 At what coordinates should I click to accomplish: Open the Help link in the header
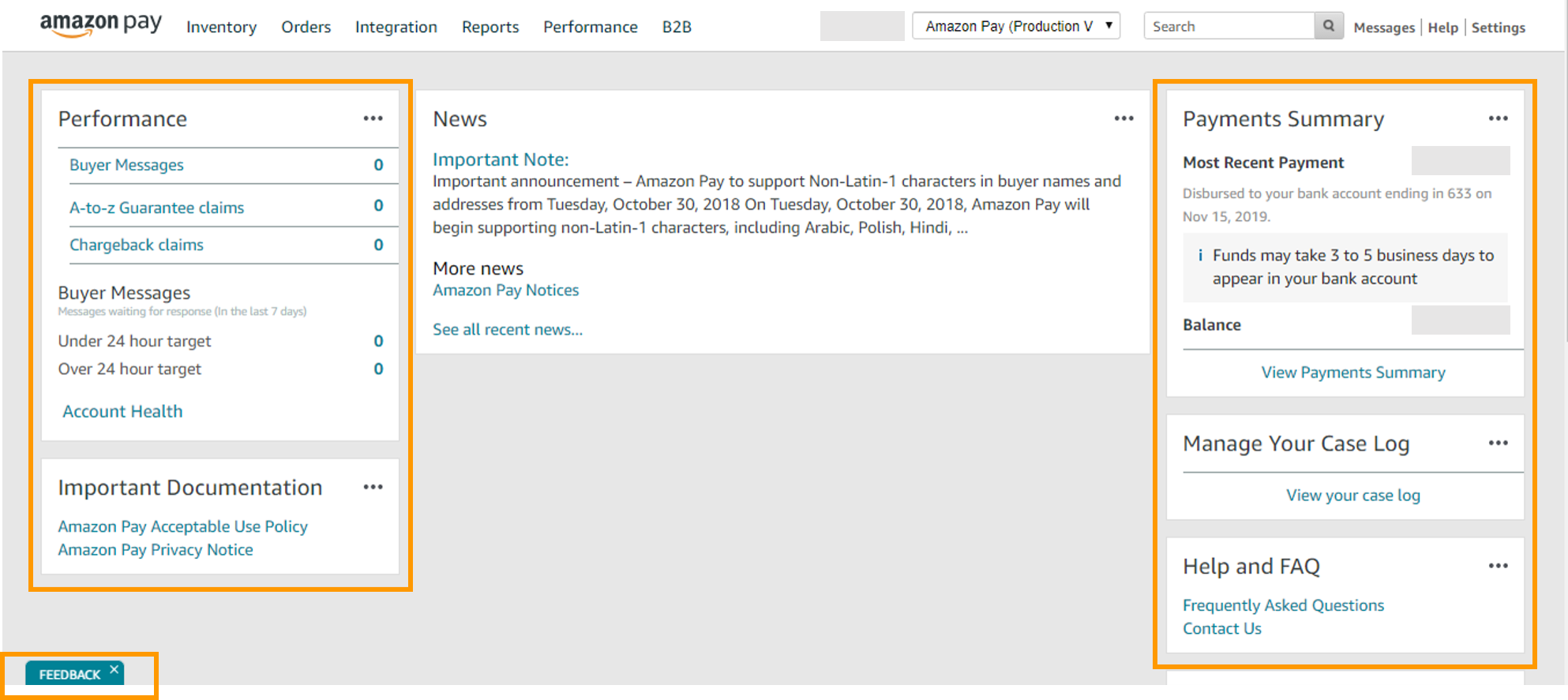[1442, 28]
